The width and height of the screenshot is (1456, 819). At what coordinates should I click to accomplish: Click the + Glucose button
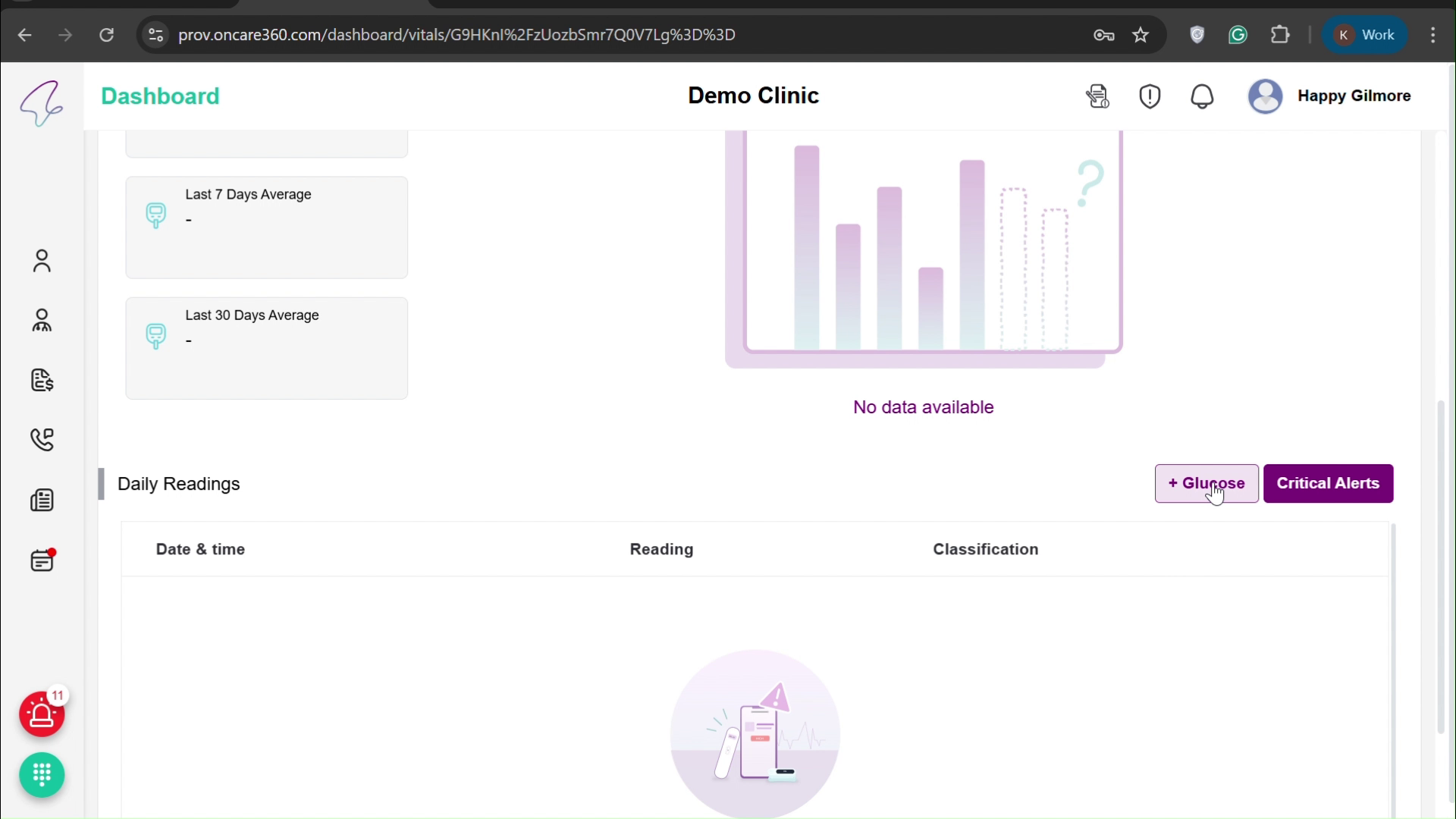1207,483
